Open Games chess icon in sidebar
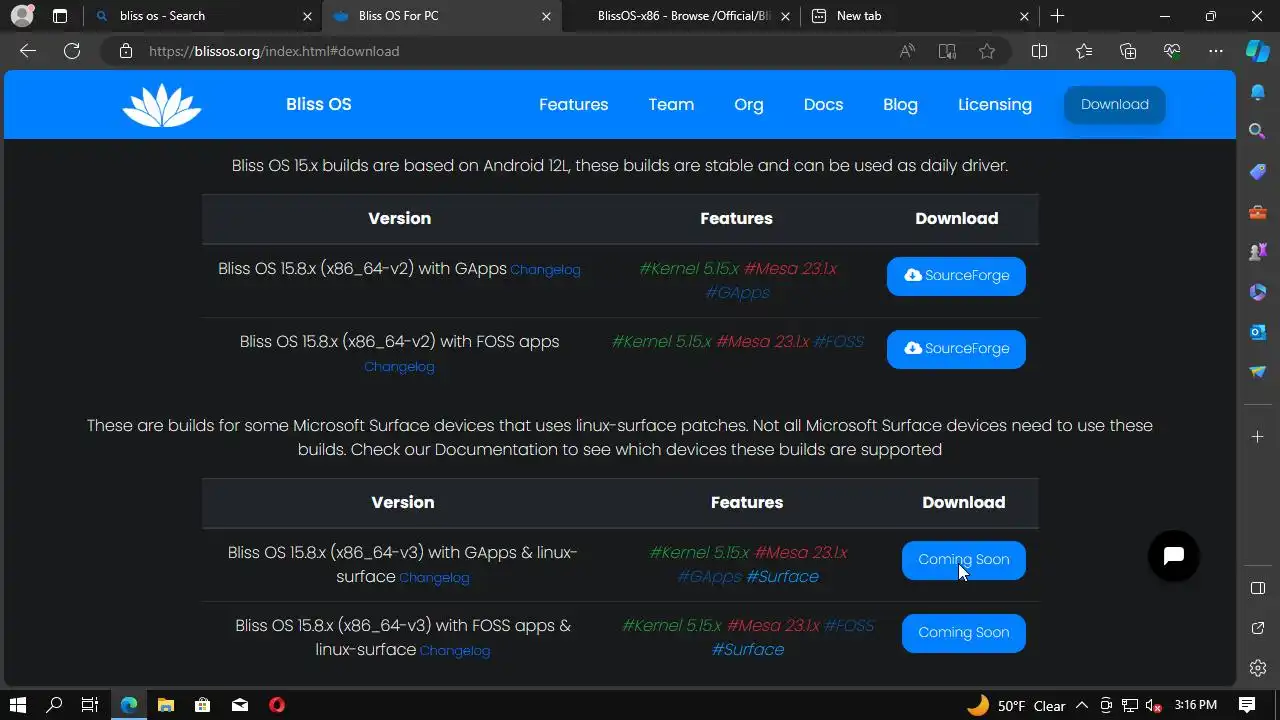The height and width of the screenshot is (720, 1280). point(1258,252)
